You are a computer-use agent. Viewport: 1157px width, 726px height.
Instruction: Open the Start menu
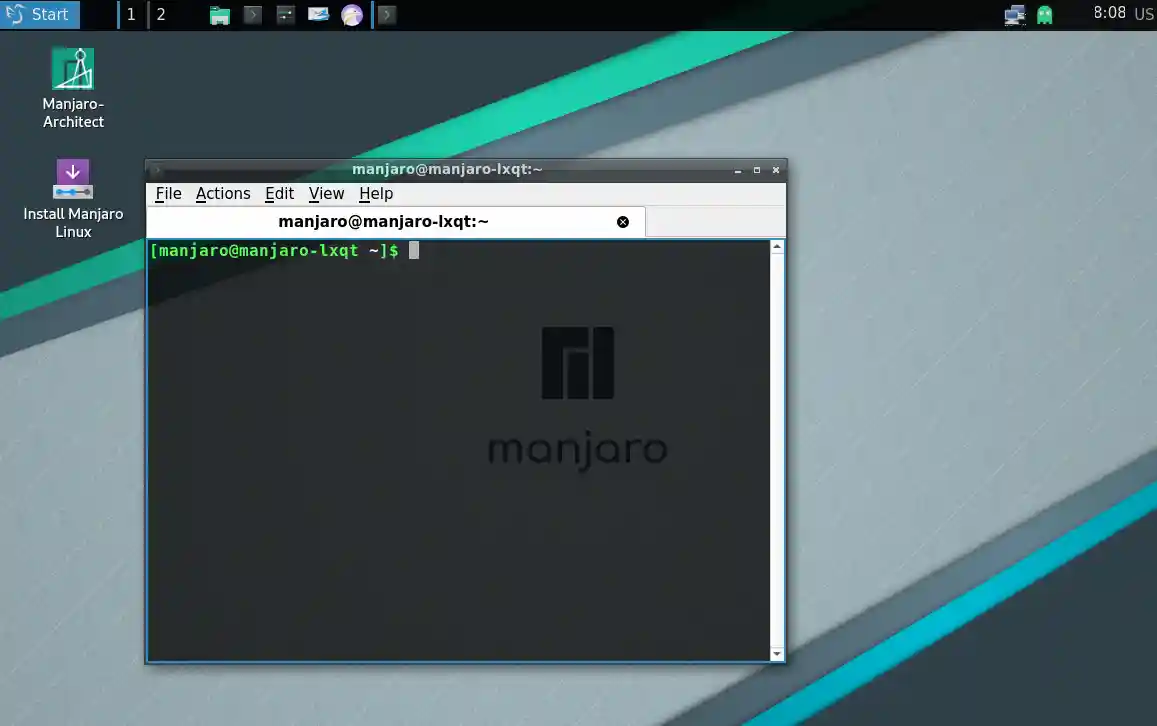(x=40, y=14)
